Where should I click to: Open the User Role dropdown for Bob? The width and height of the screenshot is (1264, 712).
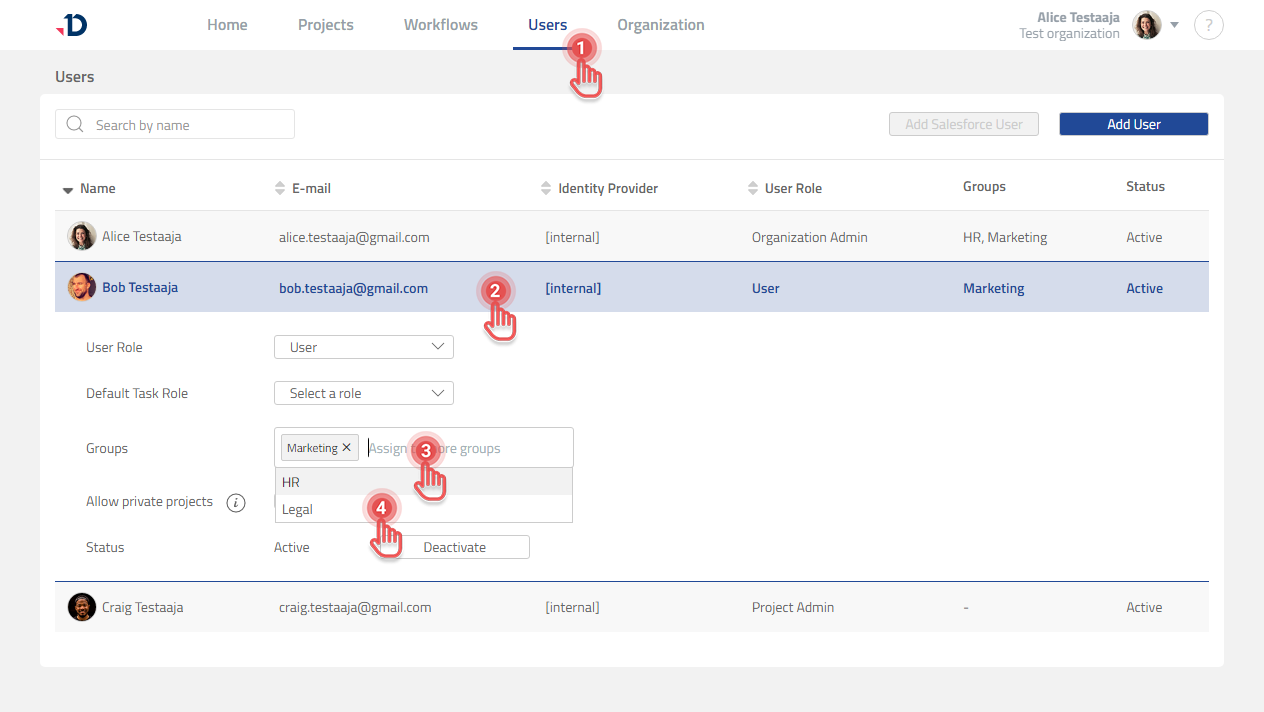click(x=363, y=347)
